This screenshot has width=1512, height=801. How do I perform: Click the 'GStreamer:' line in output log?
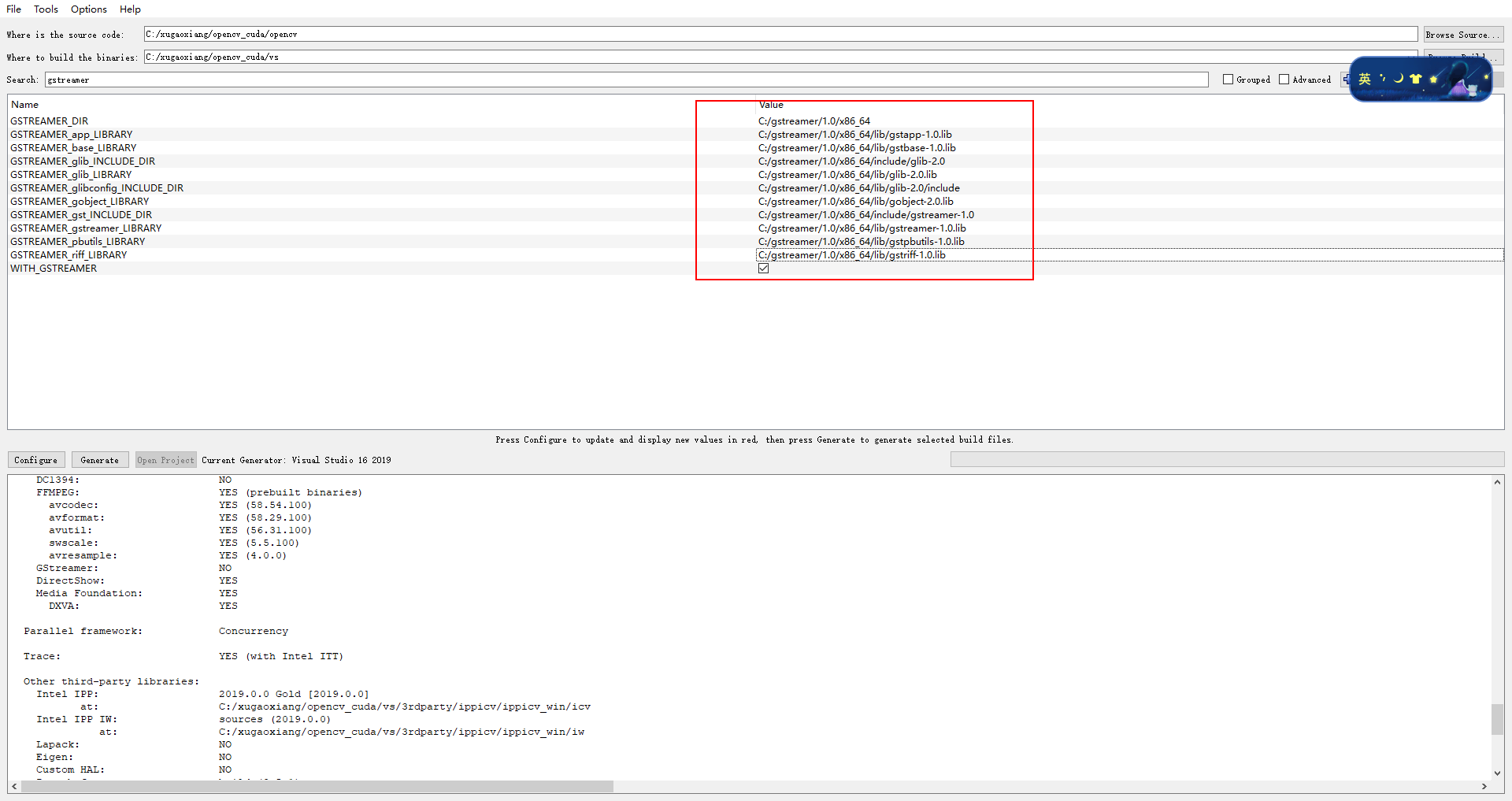coord(67,568)
